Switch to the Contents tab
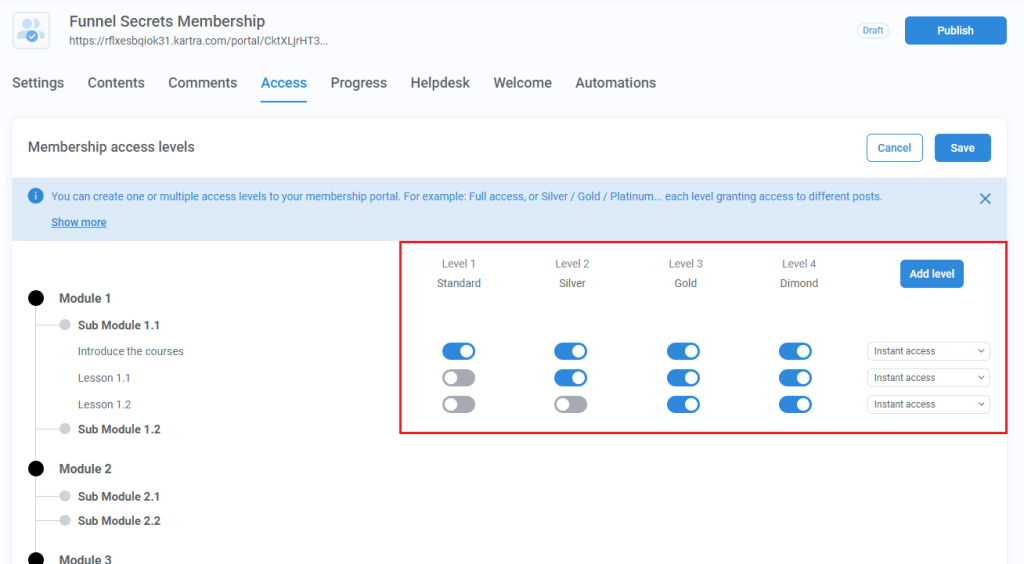The image size is (1024, 564). (116, 83)
